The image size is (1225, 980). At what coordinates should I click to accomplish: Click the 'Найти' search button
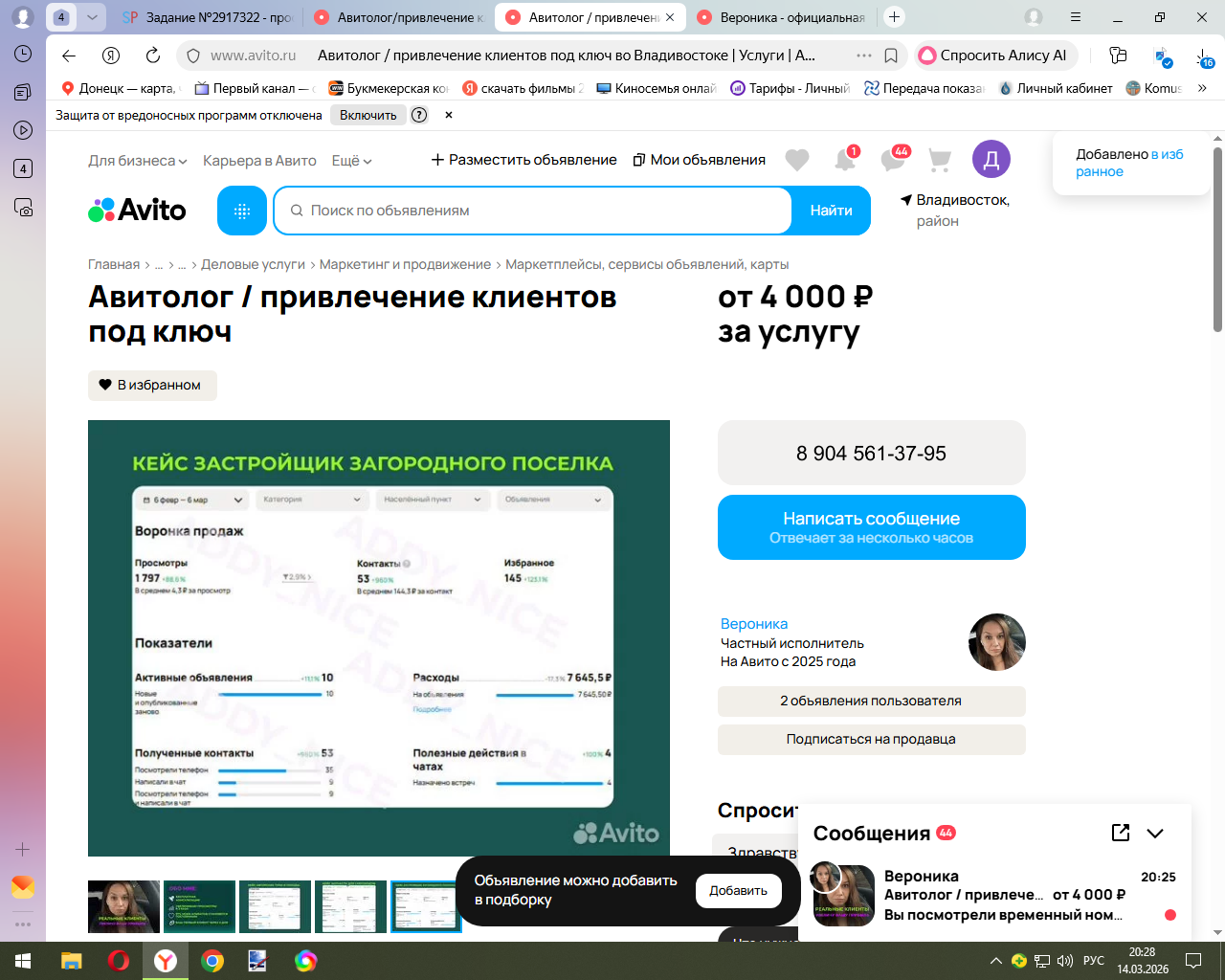[x=831, y=211]
